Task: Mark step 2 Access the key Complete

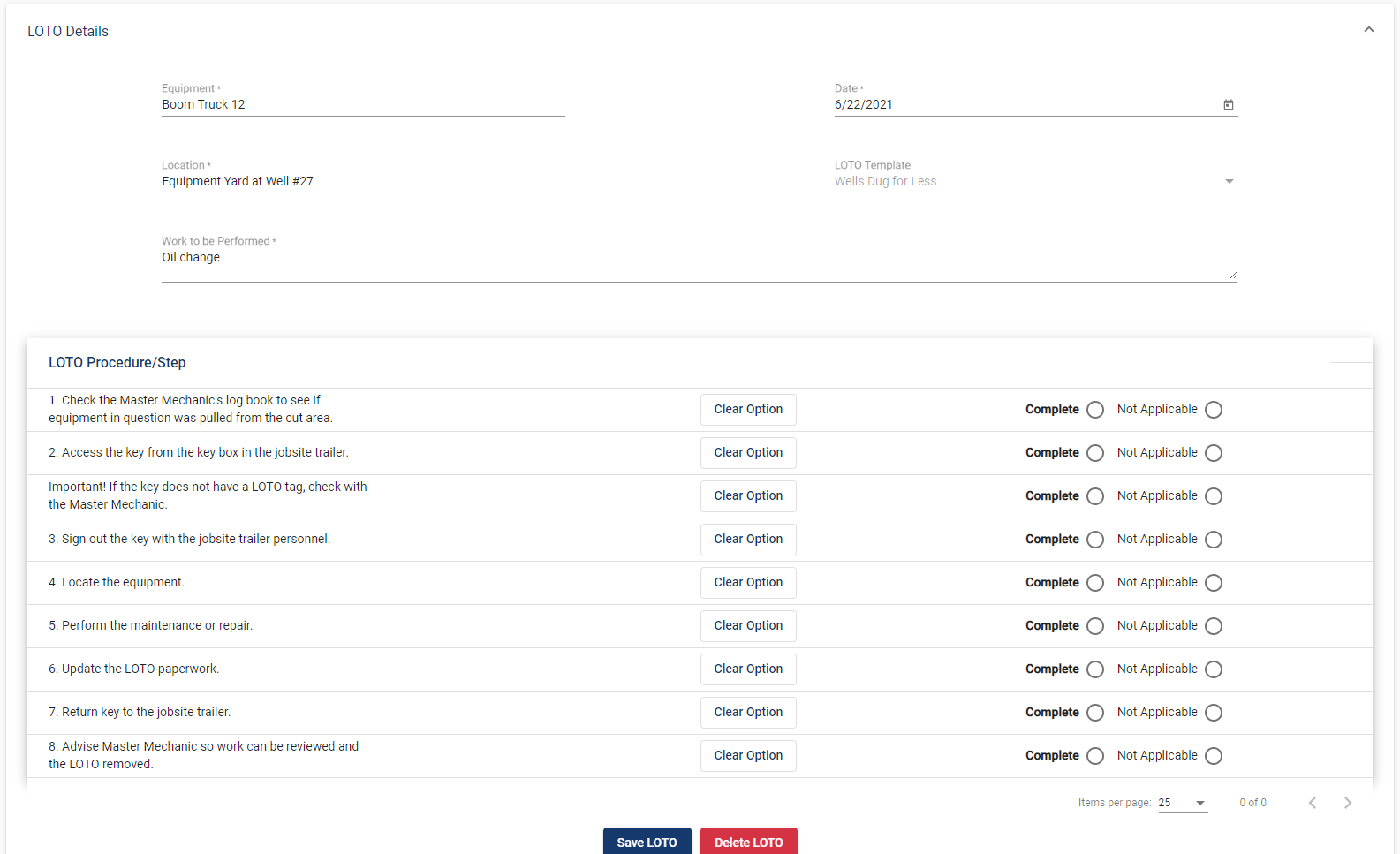Action: pyautogui.click(x=1095, y=453)
